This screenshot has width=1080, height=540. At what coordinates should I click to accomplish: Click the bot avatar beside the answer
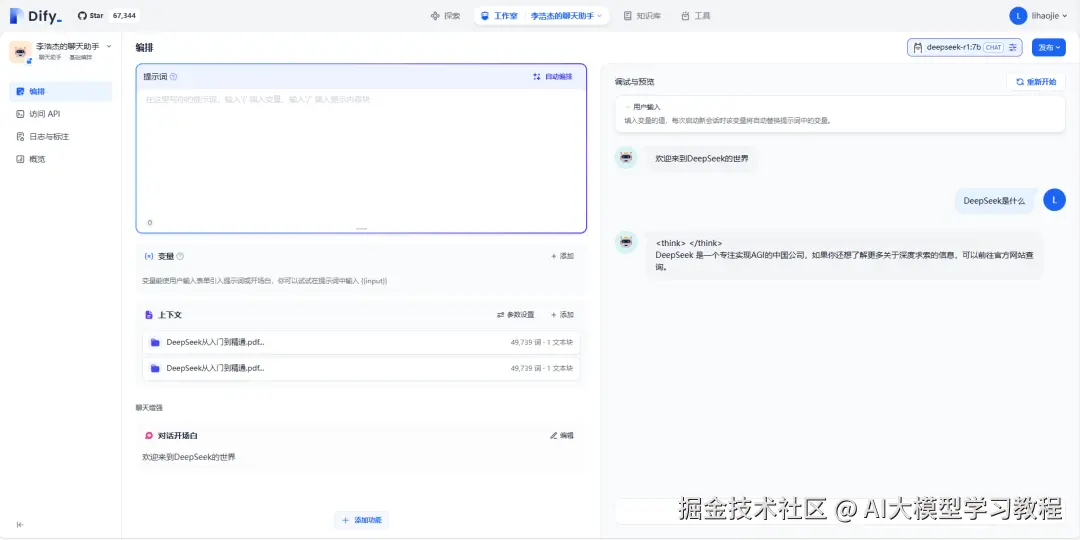click(x=626, y=242)
